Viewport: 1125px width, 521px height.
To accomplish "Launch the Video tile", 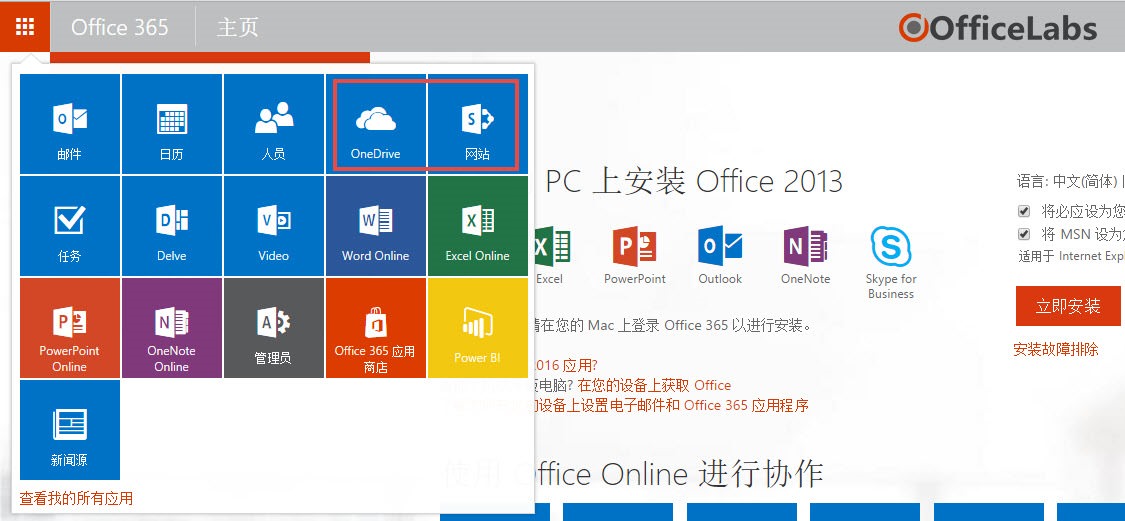I will 273,226.
